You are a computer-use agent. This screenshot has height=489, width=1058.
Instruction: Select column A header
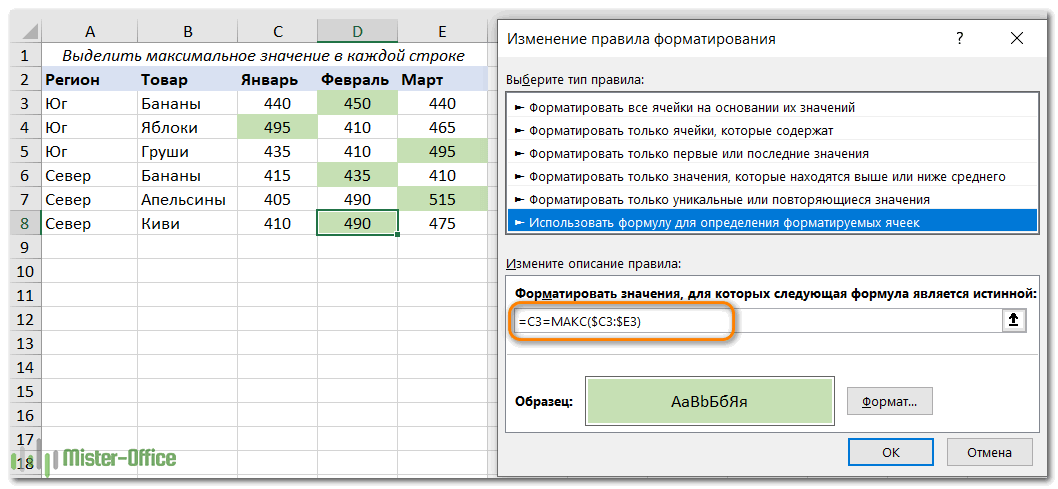point(89,32)
